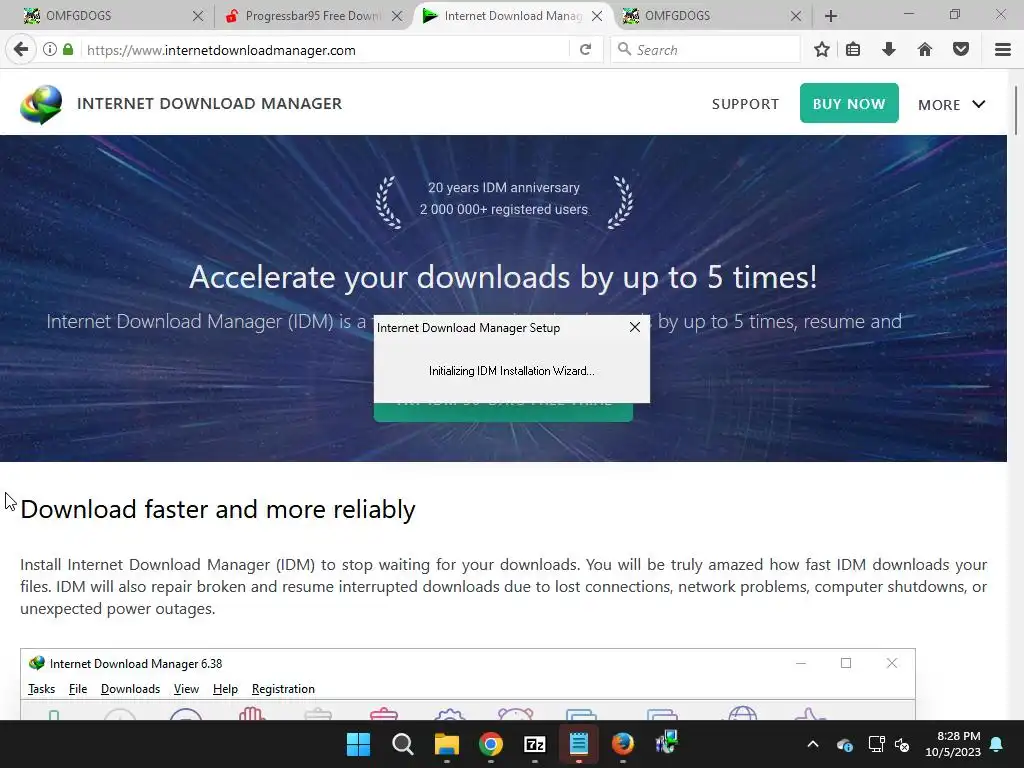Viewport: 1024px width, 768px height.
Task: Switch to Firefox on taskbar
Action: [x=623, y=744]
